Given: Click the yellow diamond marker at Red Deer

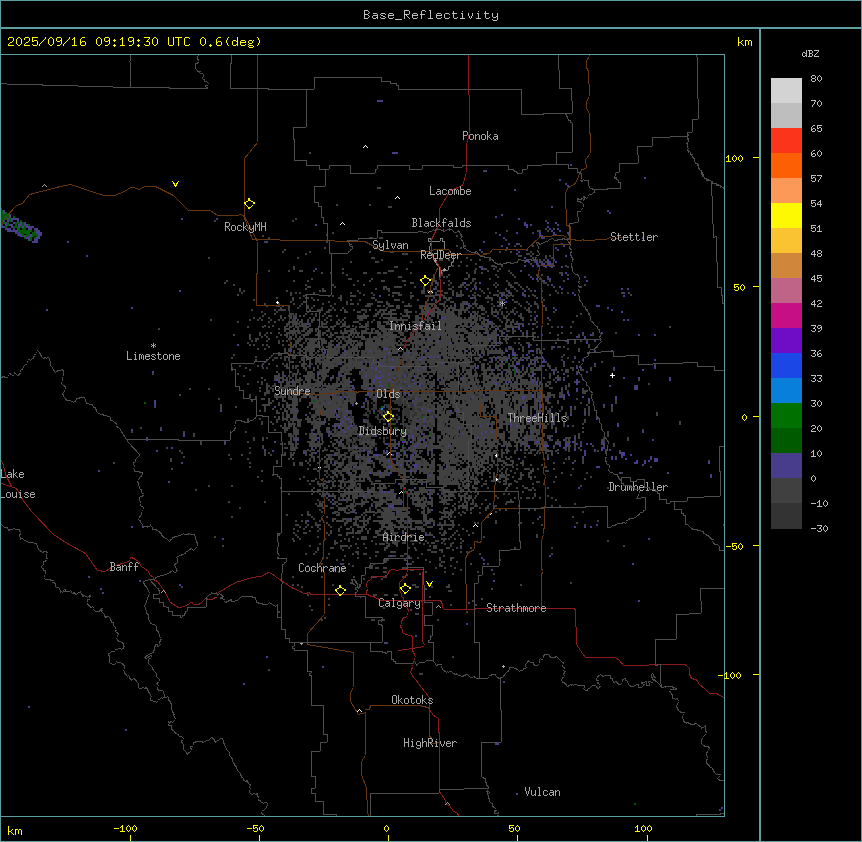Looking at the screenshot, I should point(425,281).
